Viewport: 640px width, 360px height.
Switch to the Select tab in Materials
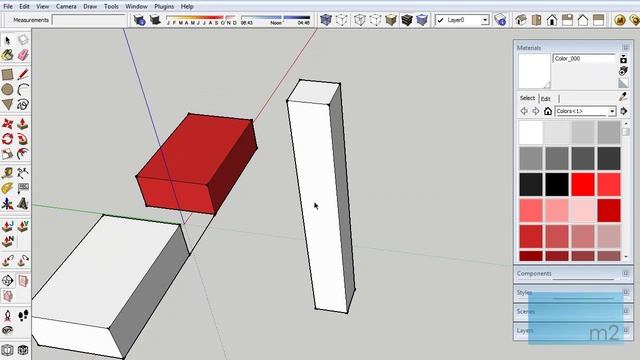527,98
